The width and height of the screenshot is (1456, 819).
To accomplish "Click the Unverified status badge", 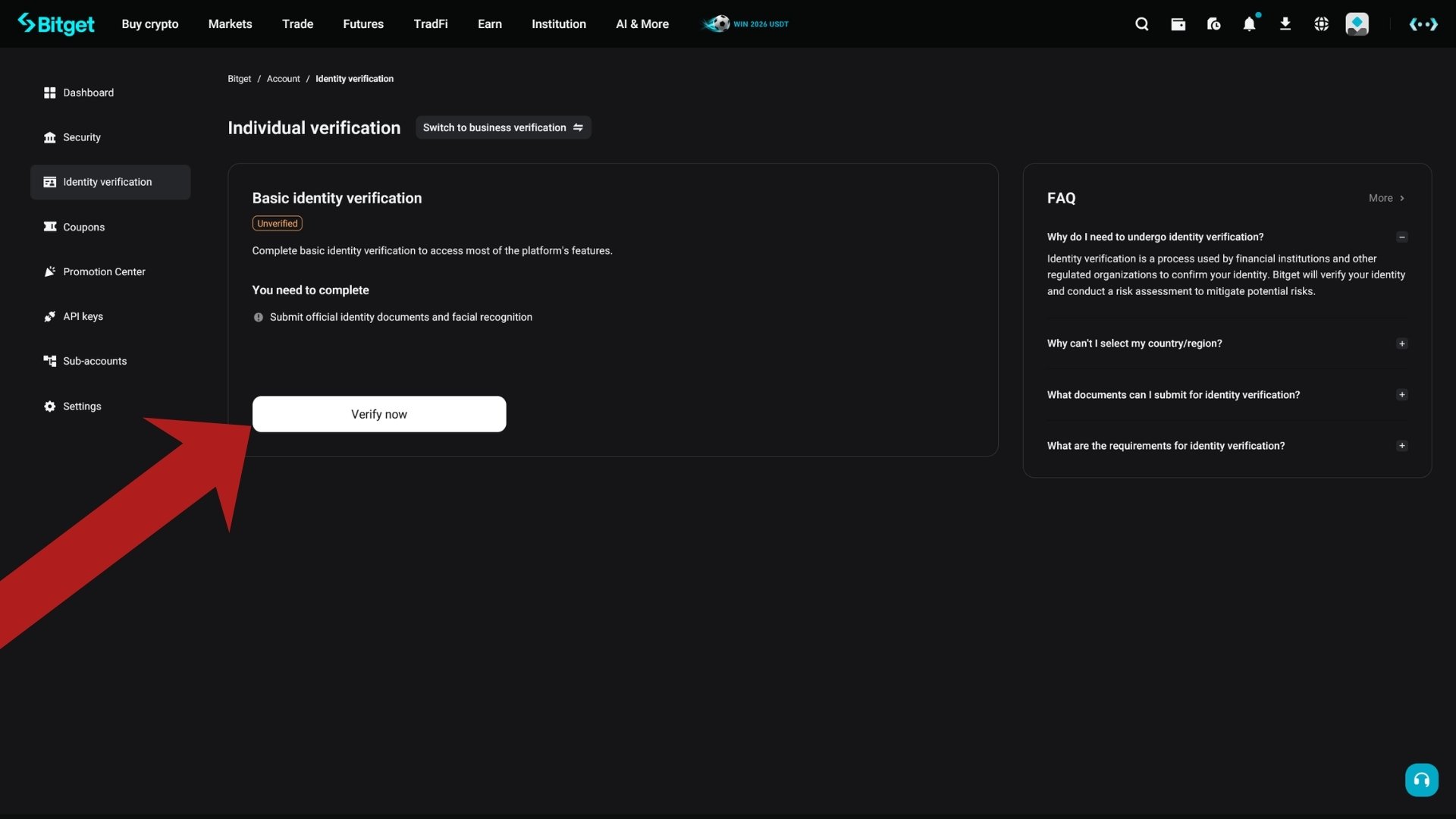I will click(278, 224).
